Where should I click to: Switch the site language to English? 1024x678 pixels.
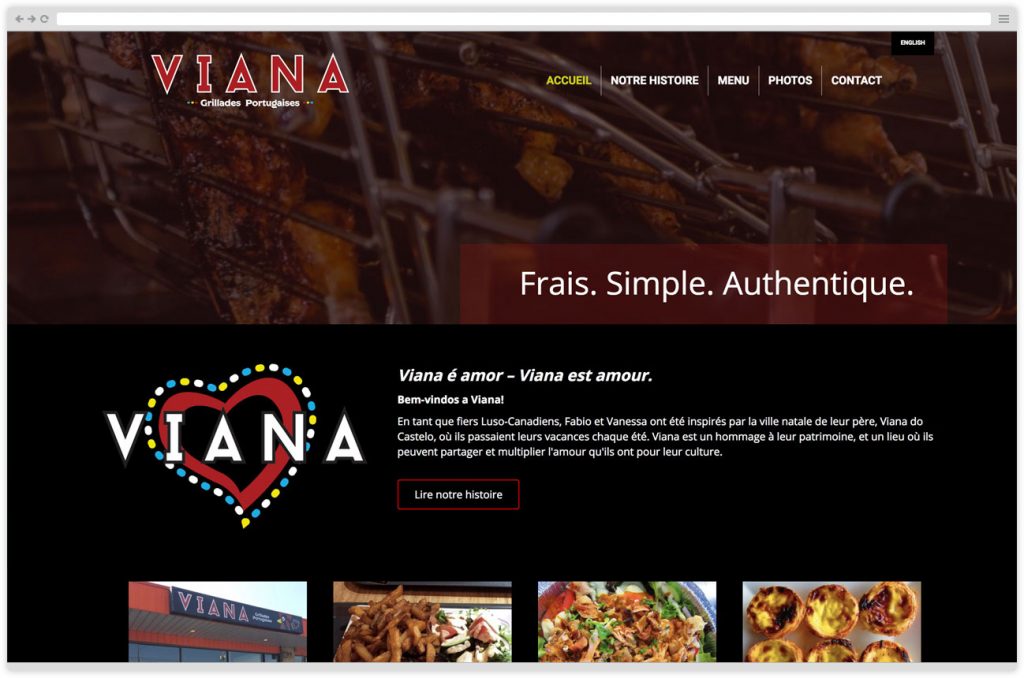[912, 43]
